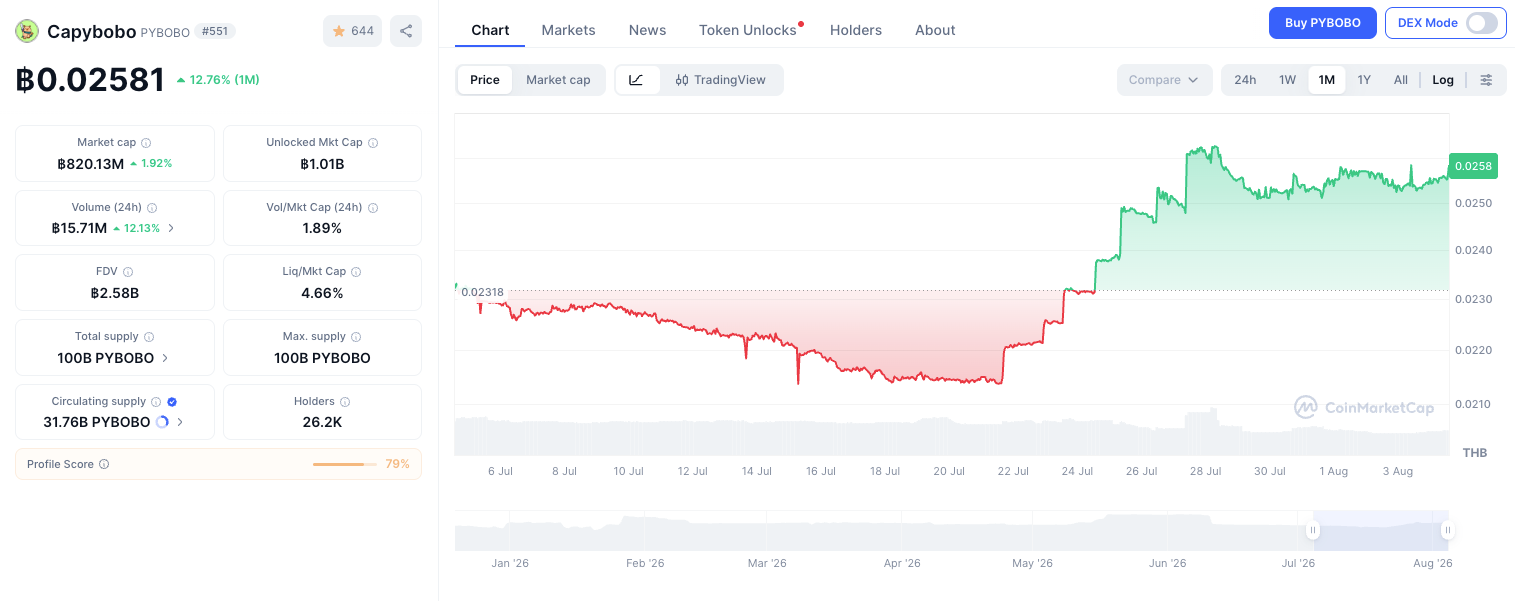Open Market cap info tooltip icon
The image size is (1515, 601).
pyautogui.click(x=146, y=143)
